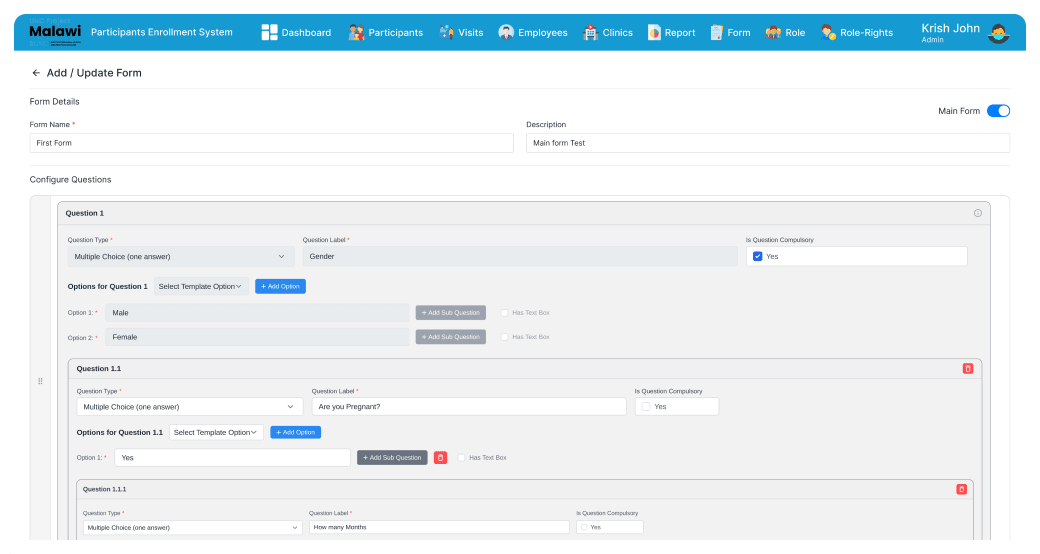Click the Malawi logo
1040x554 pixels.
55,33
